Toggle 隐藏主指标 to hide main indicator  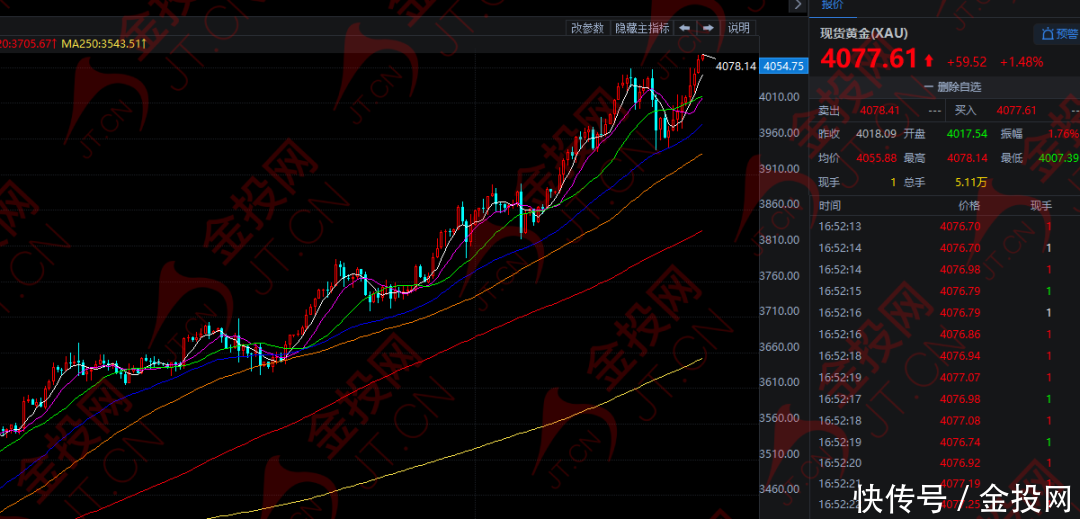641,28
